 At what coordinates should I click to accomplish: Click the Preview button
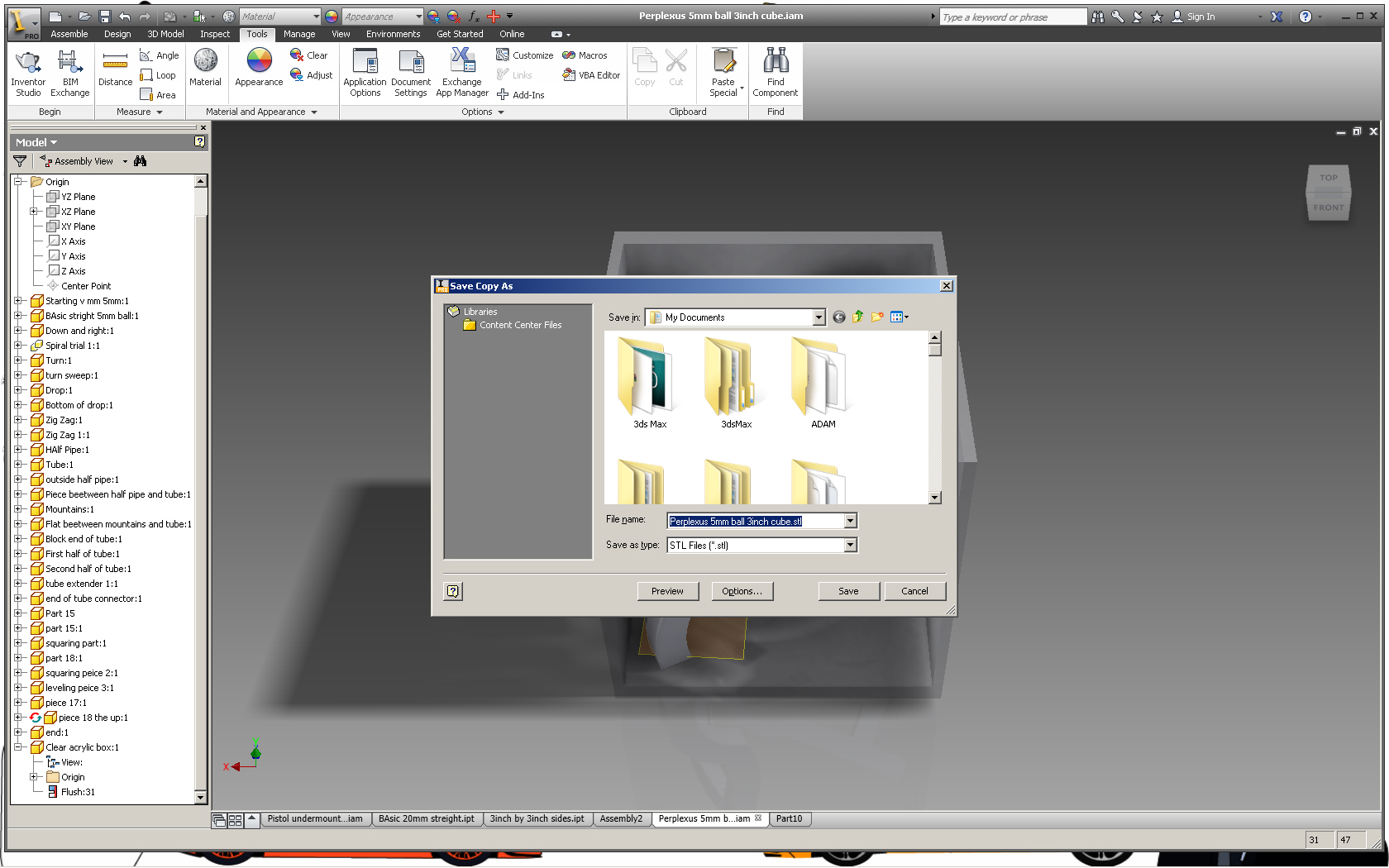pos(667,591)
